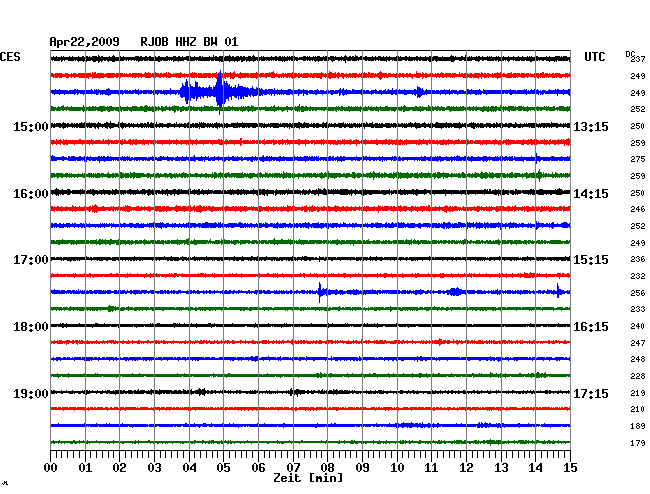Click minute 00 on the time axis
The height and width of the screenshot is (494, 650).
point(51,468)
